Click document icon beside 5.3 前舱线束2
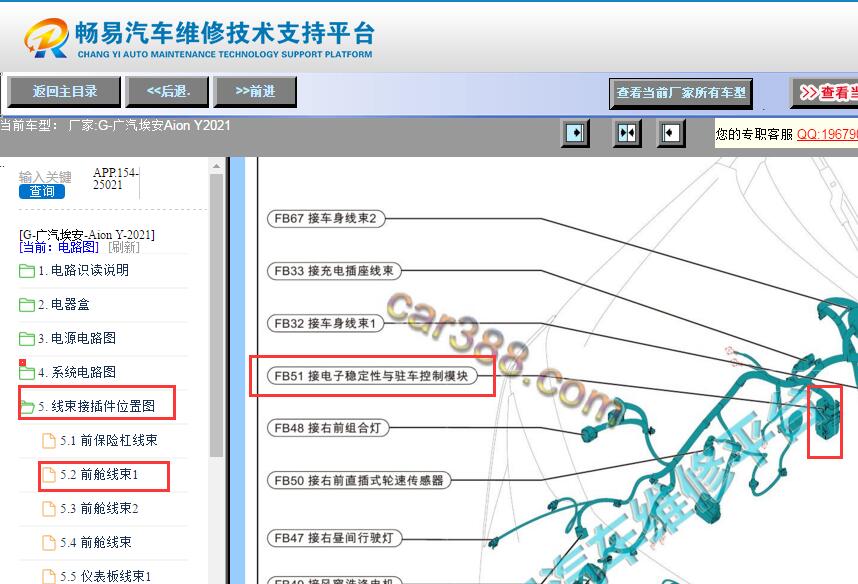Screen dimensions: 858x584 click(x=49, y=508)
